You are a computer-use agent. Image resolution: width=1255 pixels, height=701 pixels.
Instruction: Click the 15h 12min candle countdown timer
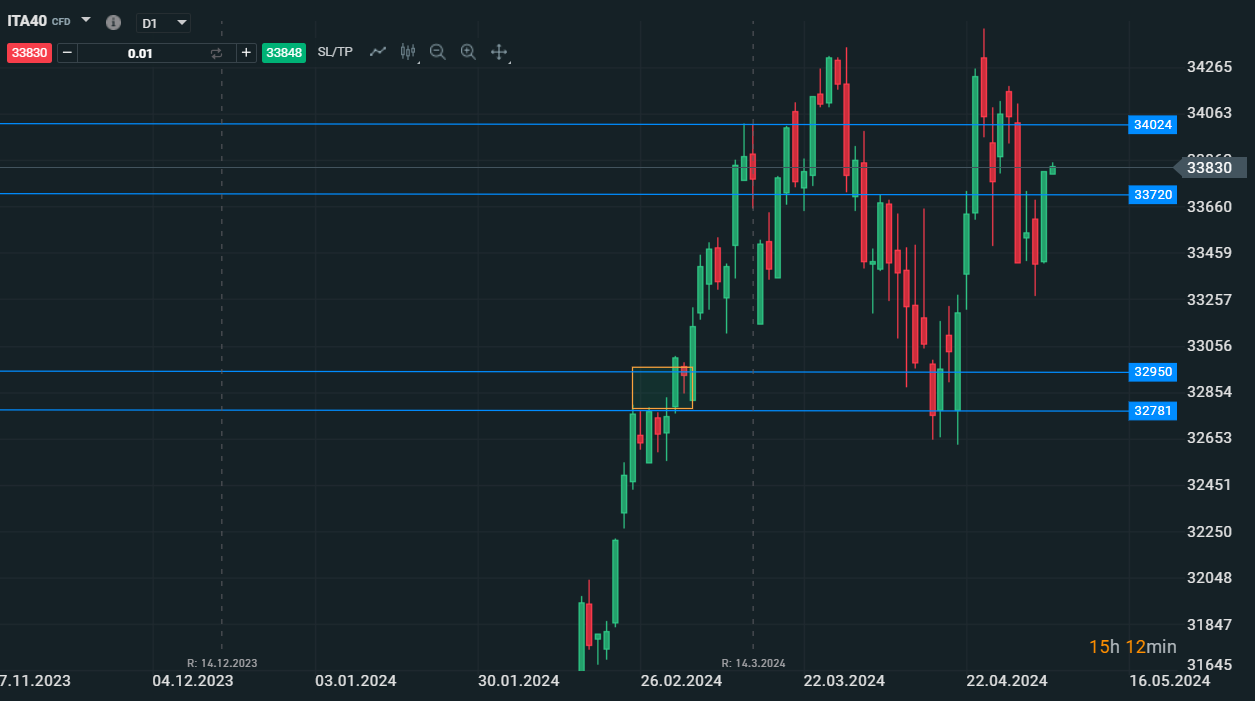click(x=1133, y=647)
